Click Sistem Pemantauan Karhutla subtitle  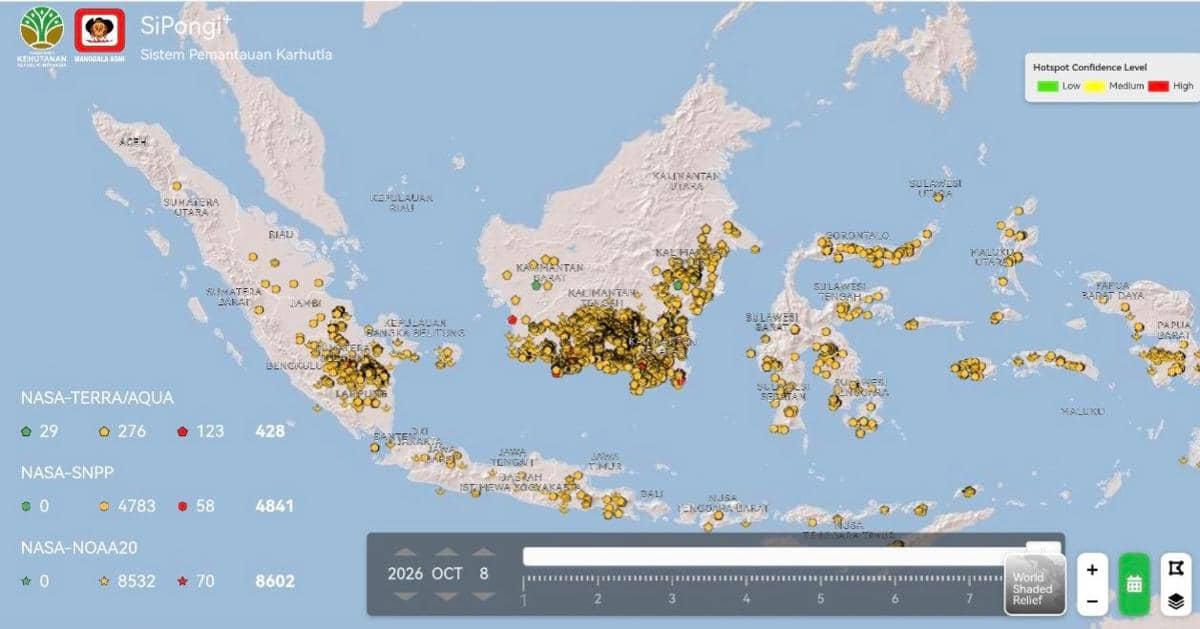[x=236, y=54]
